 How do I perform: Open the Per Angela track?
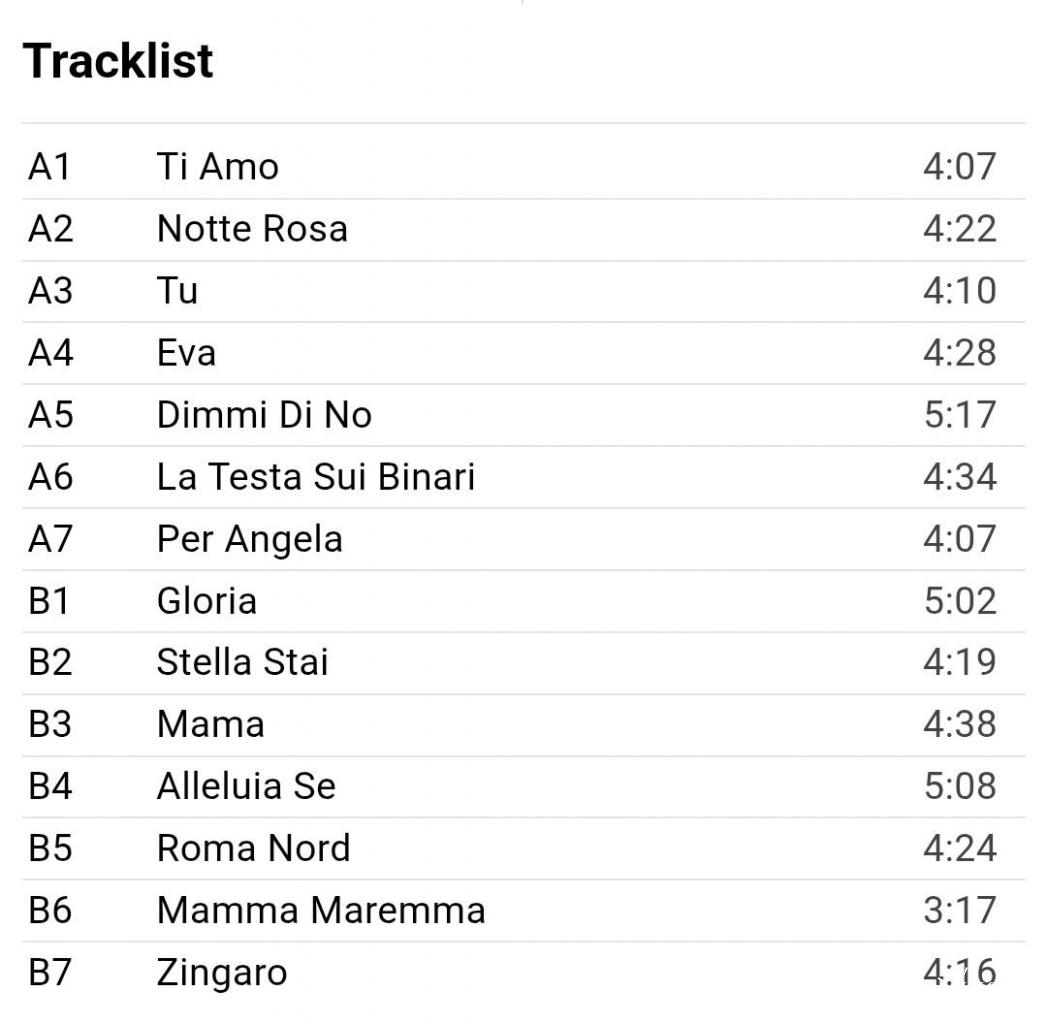click(249, 539)
